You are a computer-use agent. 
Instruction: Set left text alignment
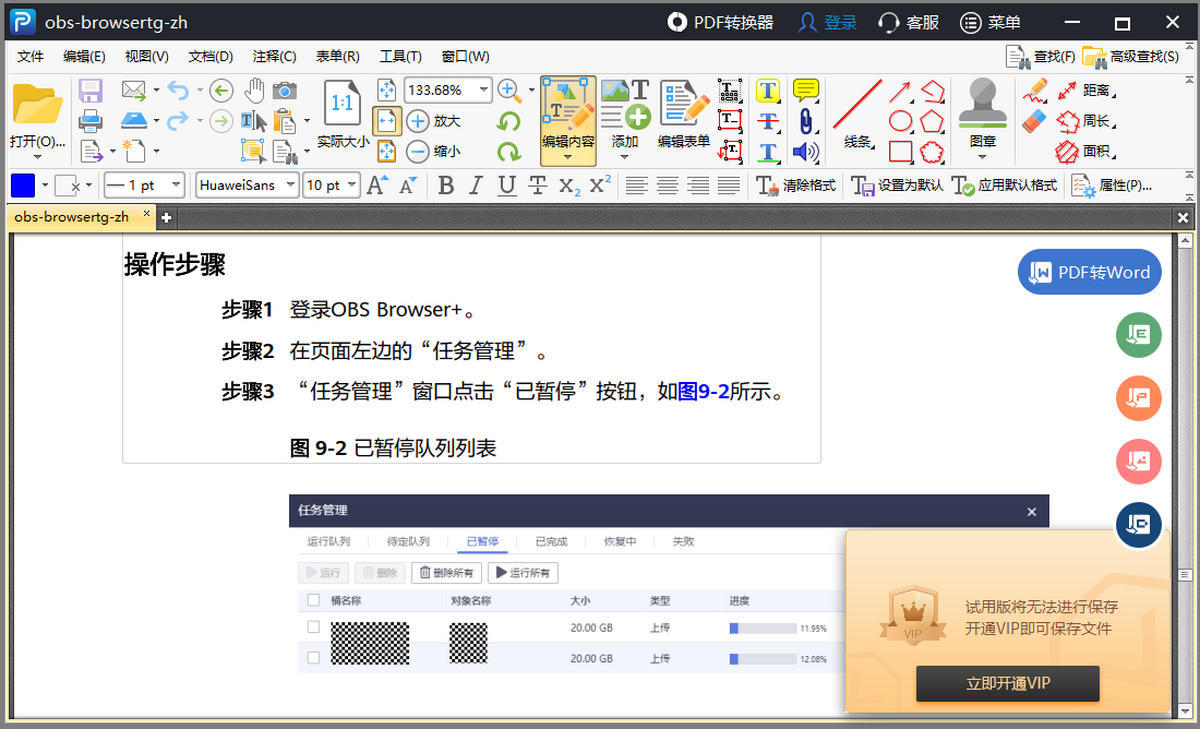[636, 185]
